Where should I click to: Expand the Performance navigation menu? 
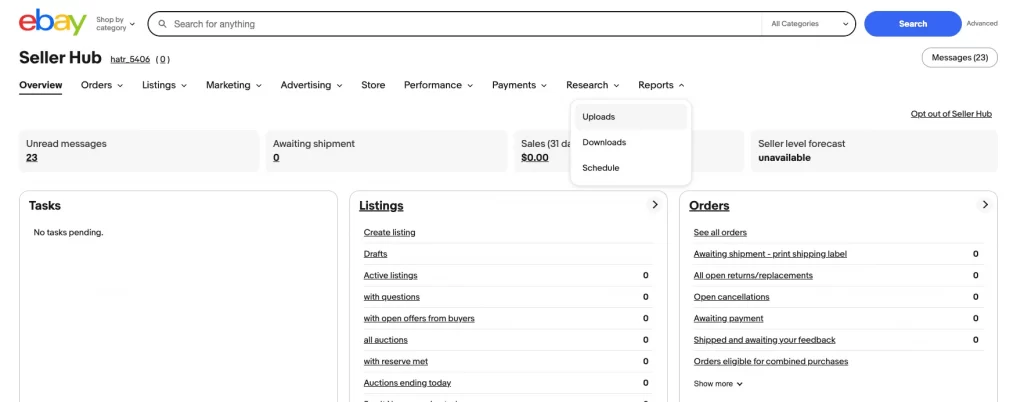[x=438, y=85]
